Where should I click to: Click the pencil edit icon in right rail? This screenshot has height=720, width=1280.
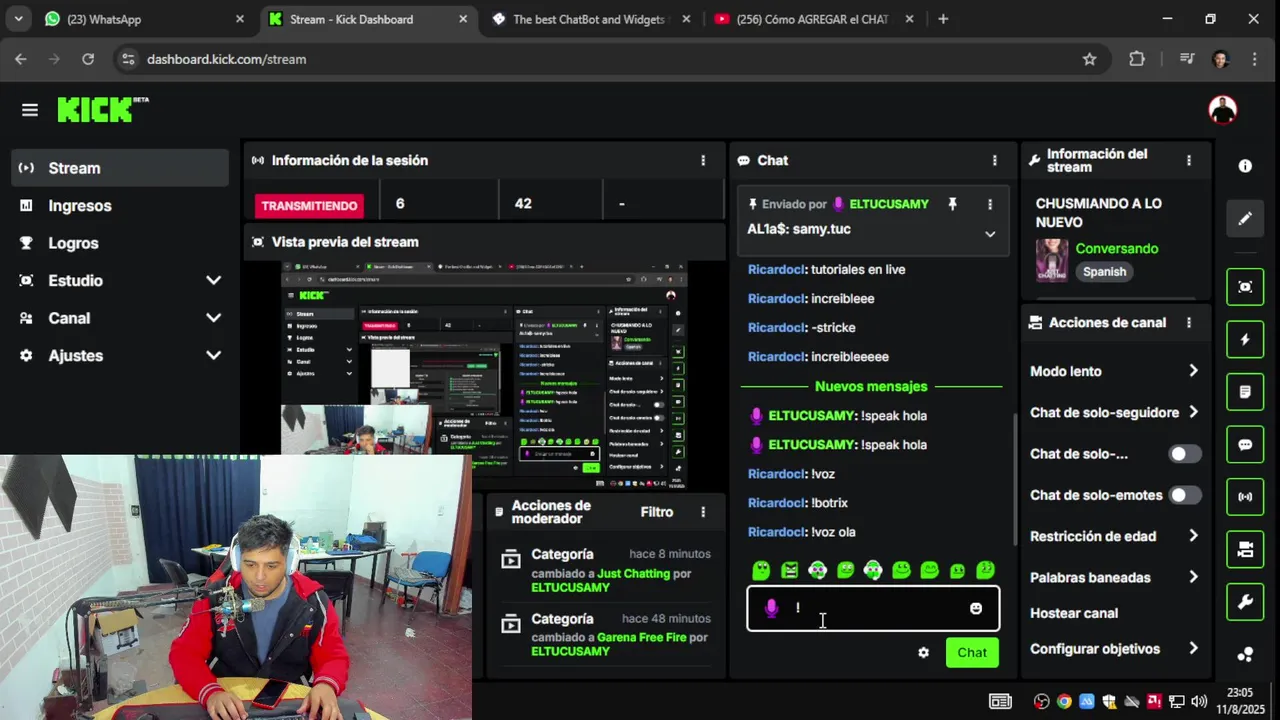[x=1245, y=218]
